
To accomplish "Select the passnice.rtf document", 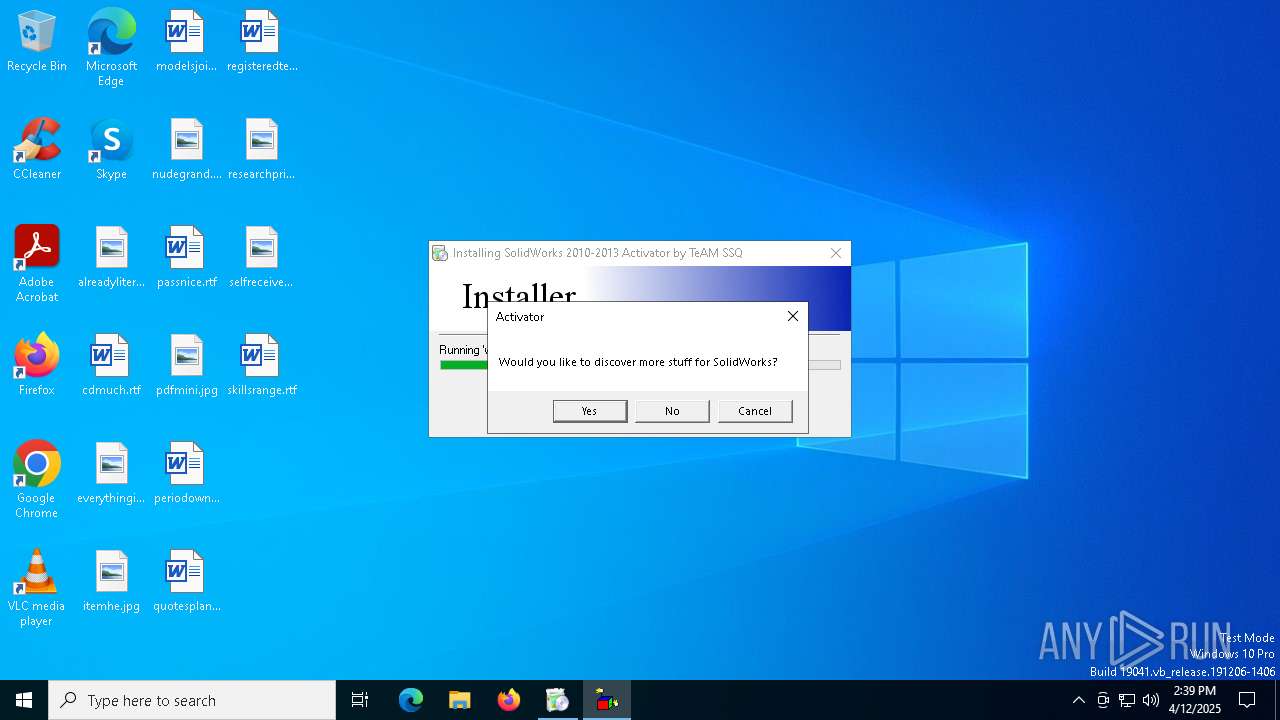I will pyautogui.click(x=187, y=258).
